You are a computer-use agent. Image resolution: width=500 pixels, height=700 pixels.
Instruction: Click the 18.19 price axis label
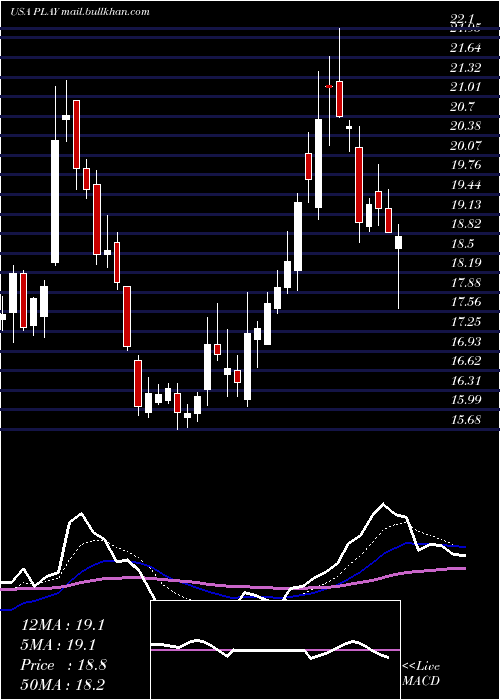tap(466, 262)
